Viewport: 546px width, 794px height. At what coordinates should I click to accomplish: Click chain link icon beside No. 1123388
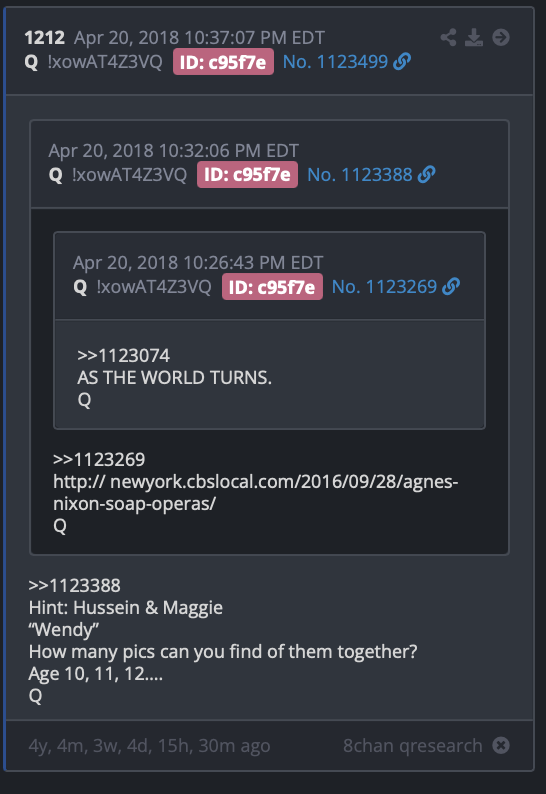tap(426, 175)
